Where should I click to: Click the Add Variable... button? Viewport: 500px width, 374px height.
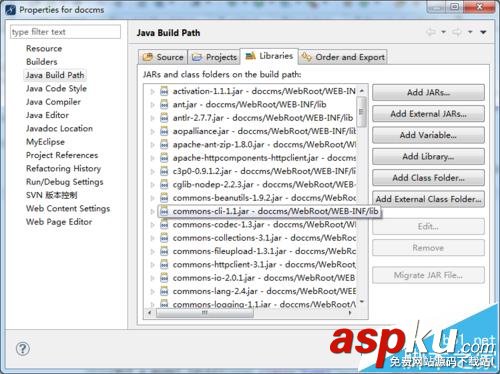pyautogui.click(x=428, y=135)
